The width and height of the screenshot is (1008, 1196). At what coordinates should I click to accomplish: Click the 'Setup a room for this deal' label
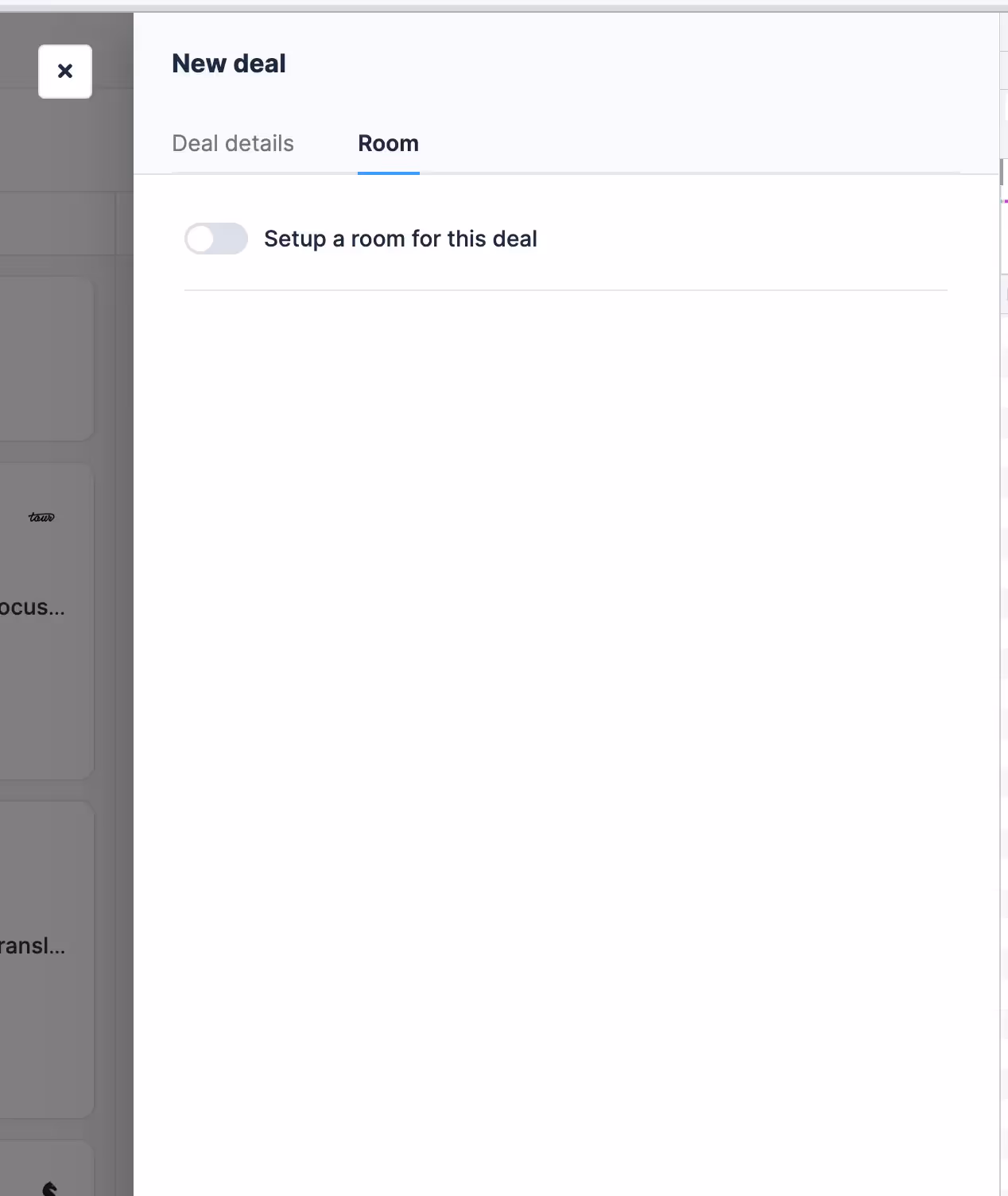[x=401, y=239]
